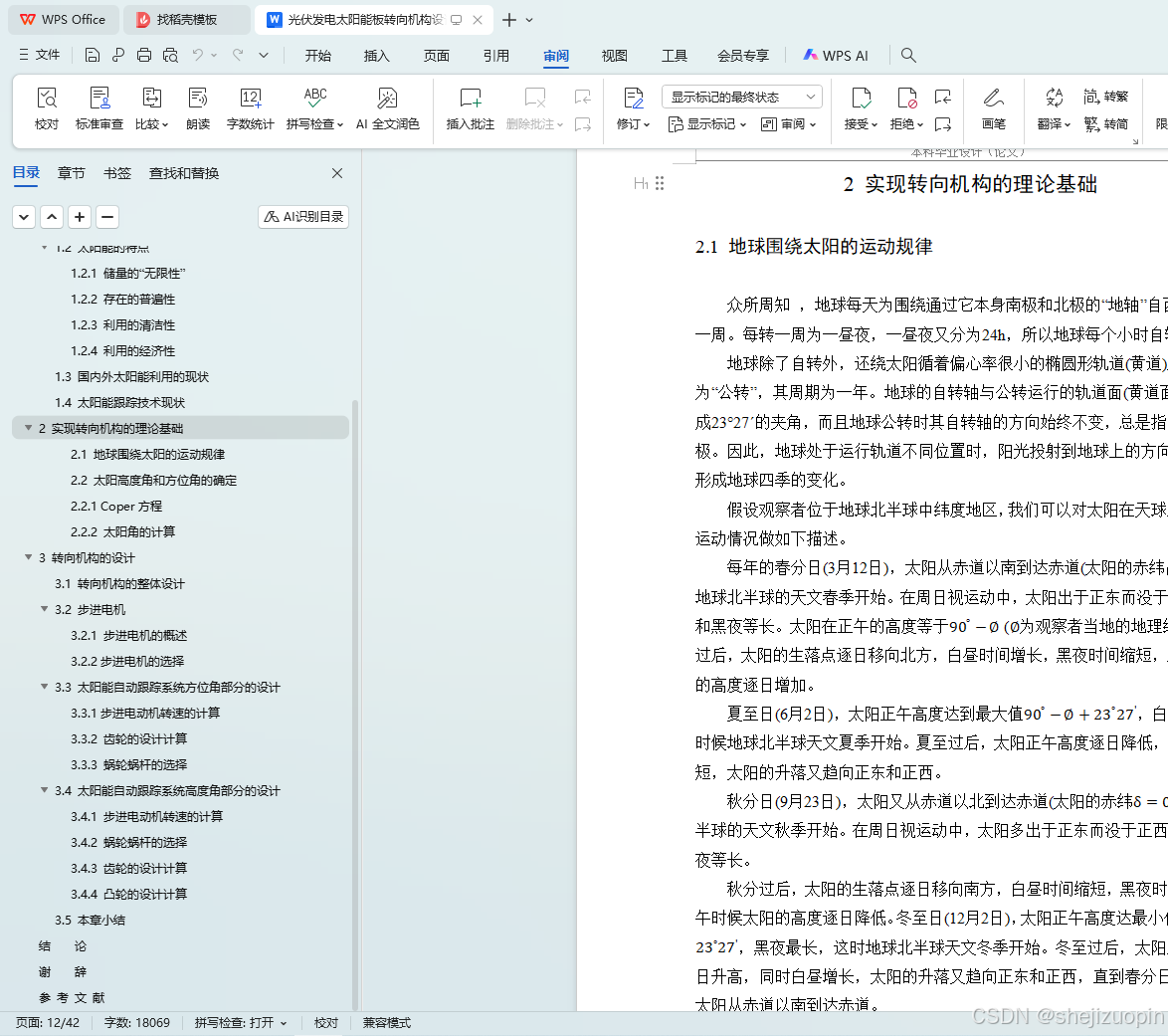Screen dimensions: 1168x1036
Task: Switch to the 开始 ribbon tab
Action: (318, 55)
